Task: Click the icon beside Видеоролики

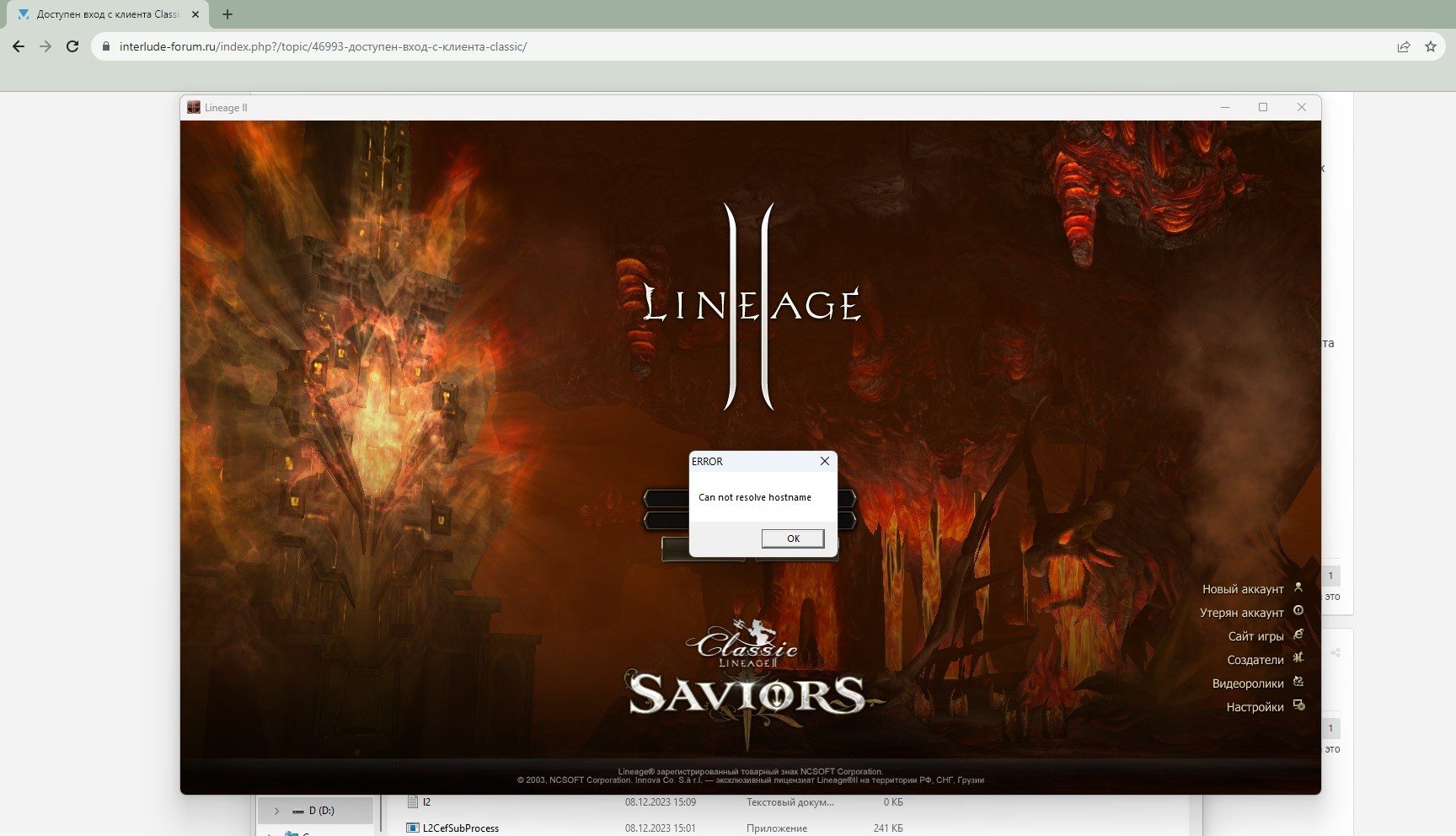Action: click(1298, 682)
